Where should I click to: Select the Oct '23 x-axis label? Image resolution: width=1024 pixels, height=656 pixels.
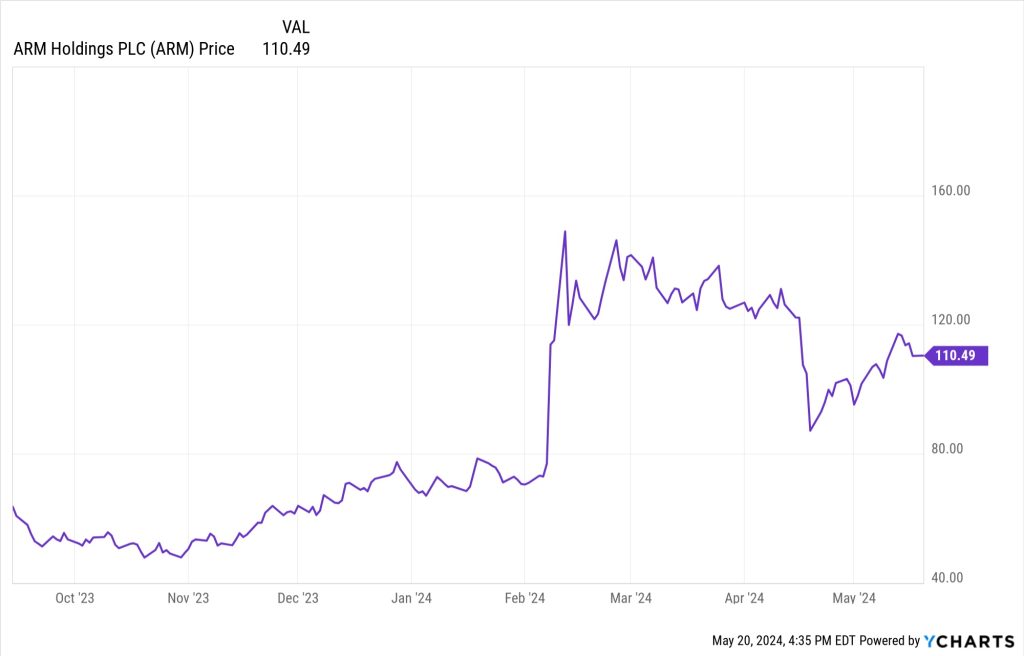pyautogui.click(x=75, y=598)
